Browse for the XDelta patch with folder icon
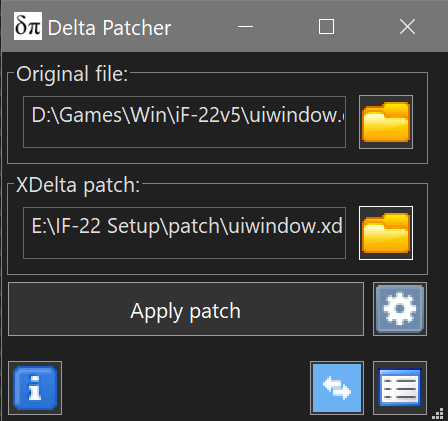The image size is (448, 421). point(386,233)
